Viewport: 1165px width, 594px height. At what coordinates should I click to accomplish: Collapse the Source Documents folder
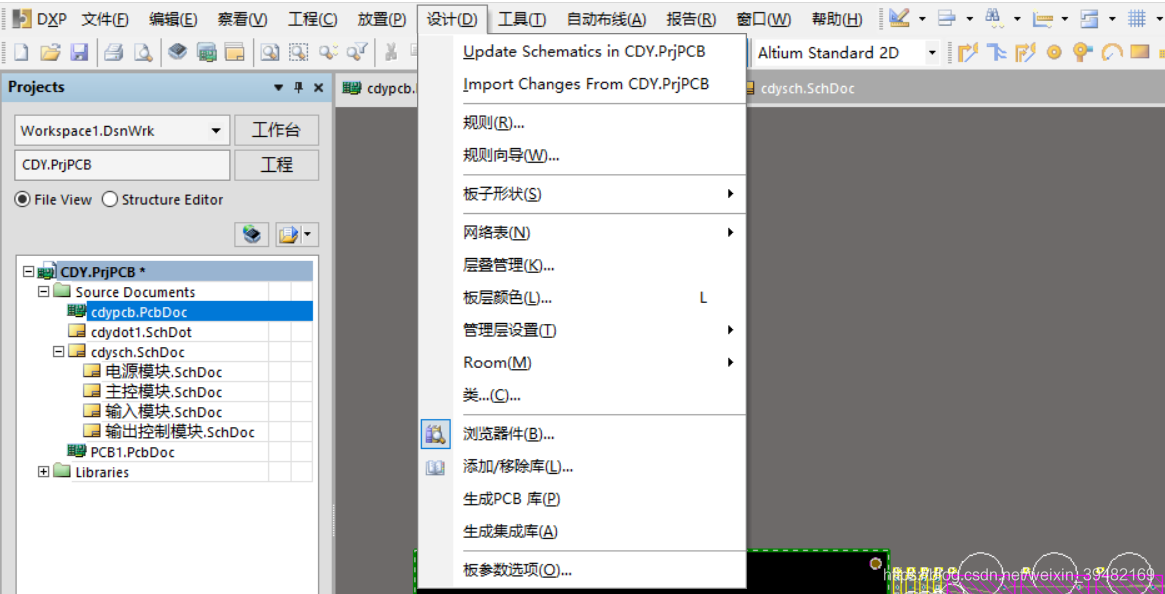click(42, 291)
